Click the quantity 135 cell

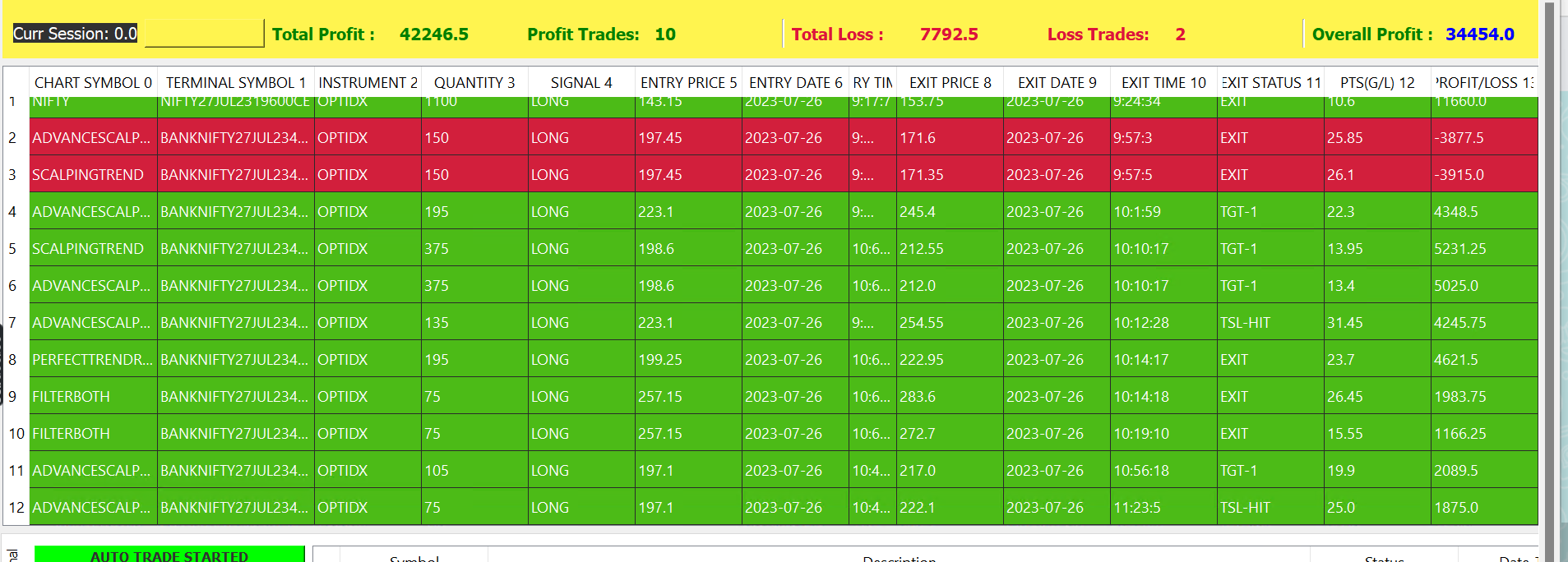click(x=474, y=322)
